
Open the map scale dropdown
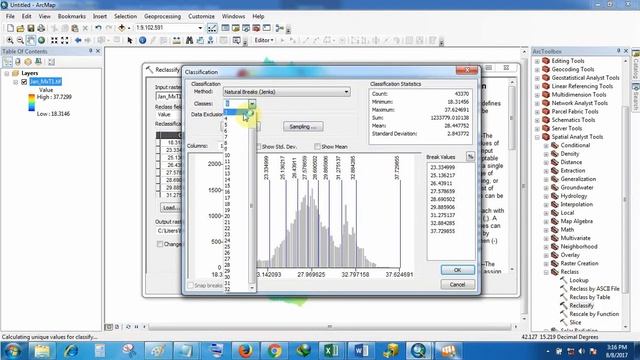coord(200,28)
